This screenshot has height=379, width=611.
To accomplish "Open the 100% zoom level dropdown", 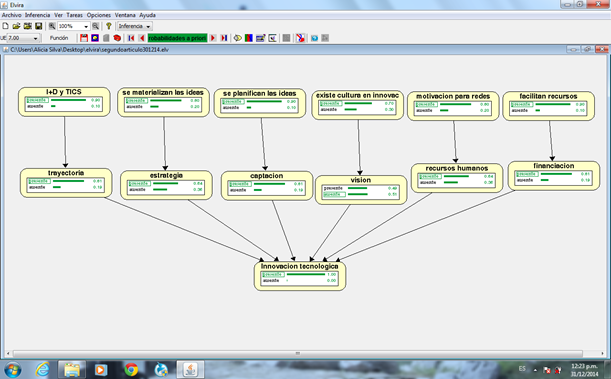I will point(86,26).
